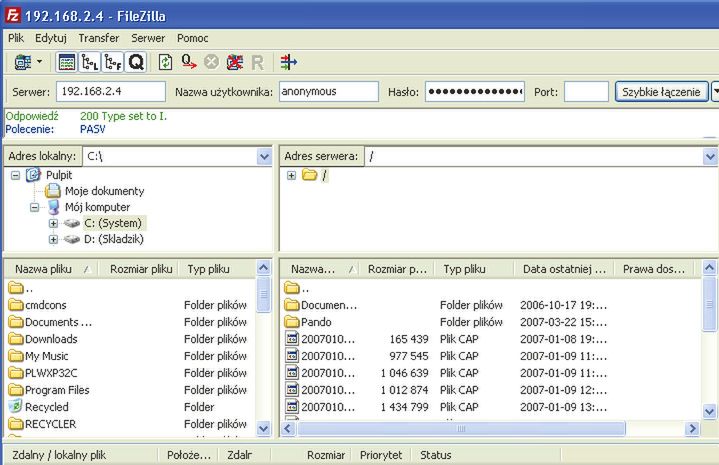The height and width of the screenshot is (465, 719).
Task: Click local file list scroll down arrow
Action: [x=264, y=429]
